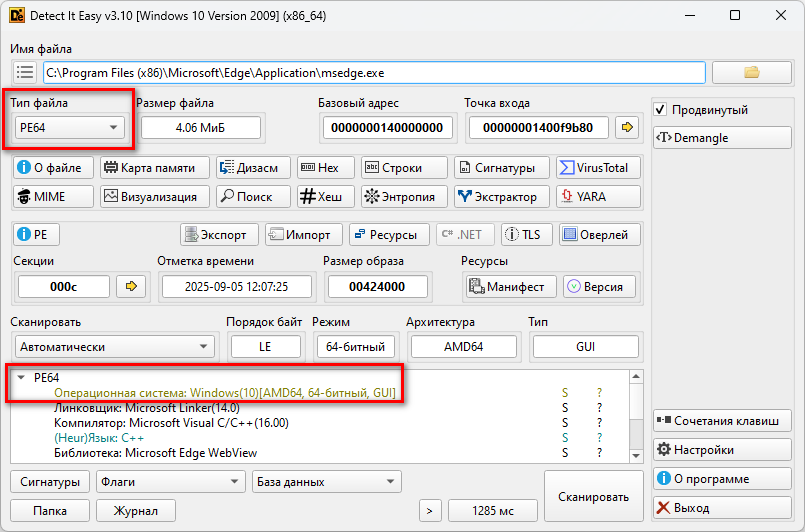Click the 'Сканировать' scan button

[x=593, y=497]
